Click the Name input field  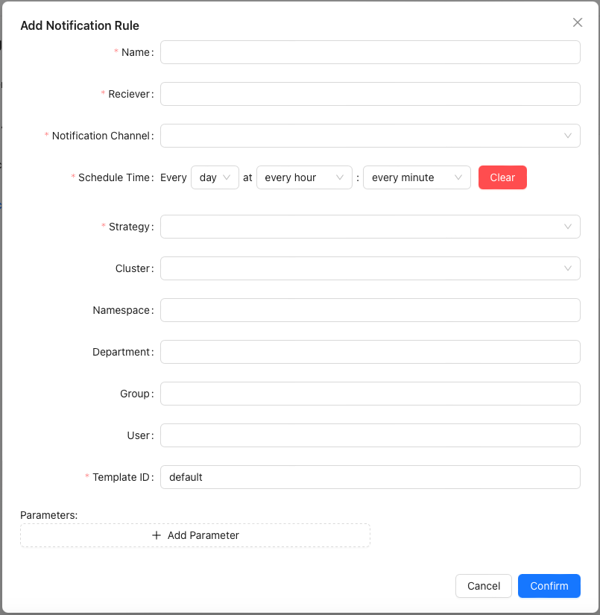tap(370, 52)
